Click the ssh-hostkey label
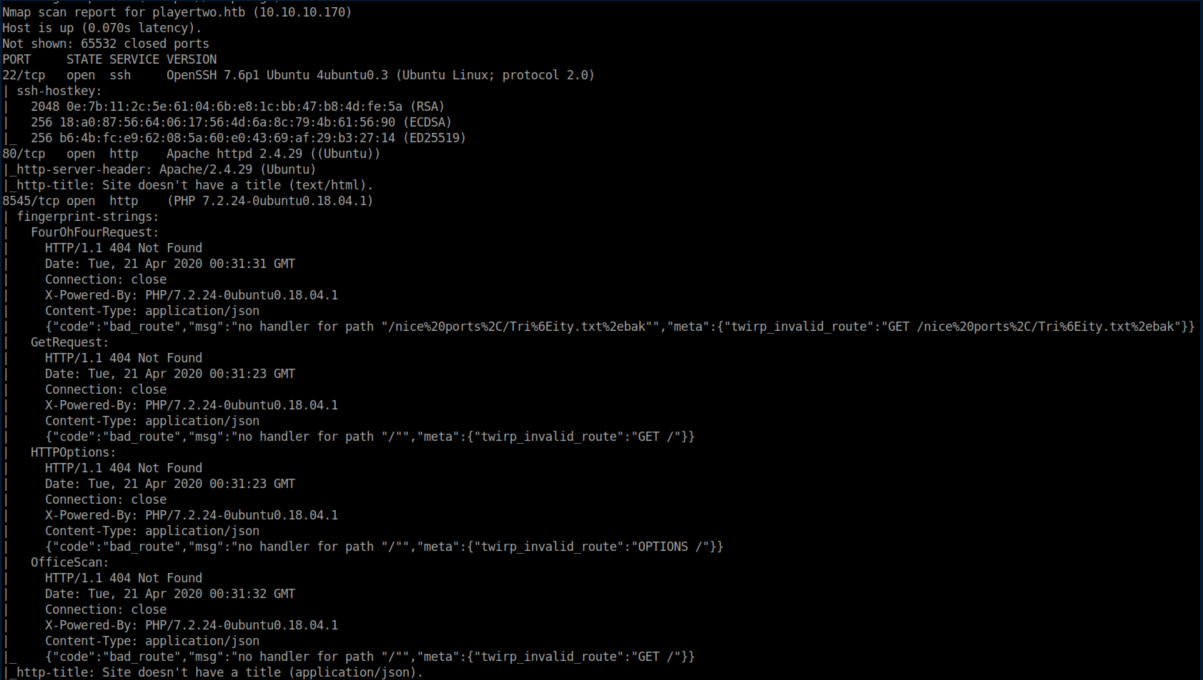Screen dimensions: 1203x680 pos(59,91)
